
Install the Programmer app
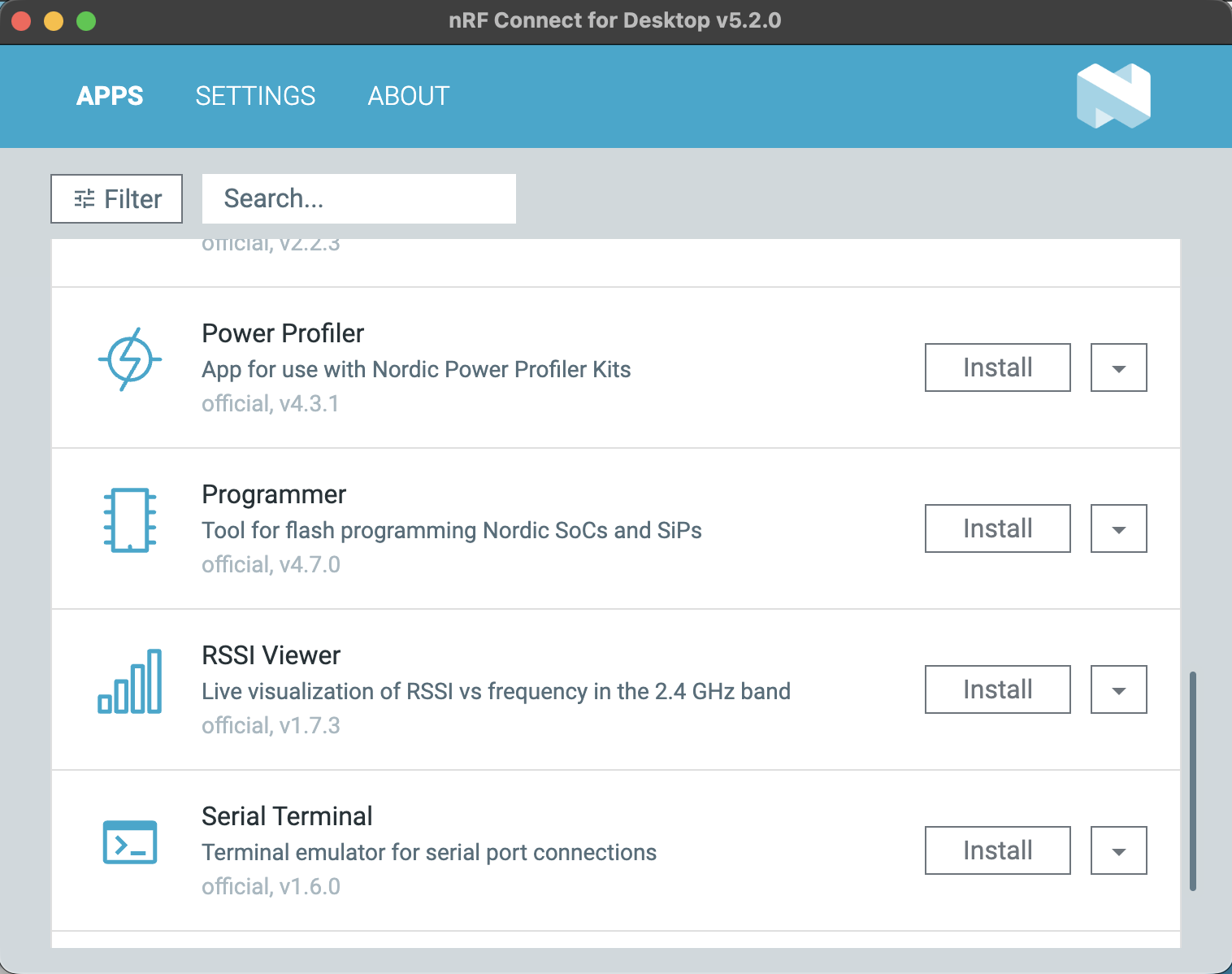click(x=998, y=528)
